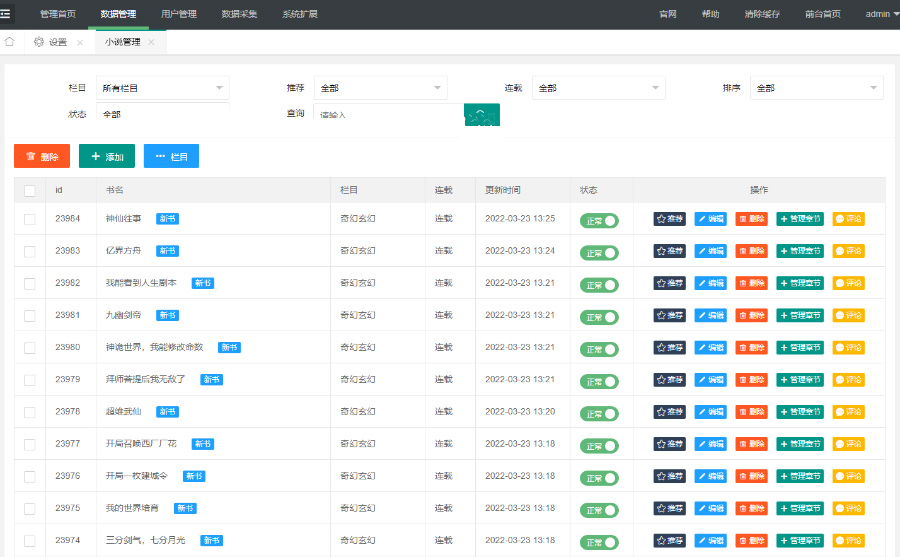Open the 栏目 dropdown showing 所有栏目

click(x=162, y=88)
